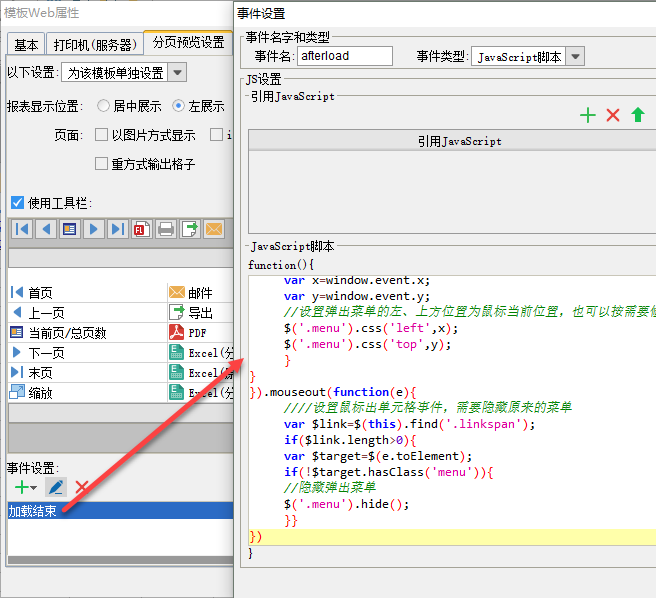Click the if(!$target.hasClass('menu')) line

coord(388,472)
